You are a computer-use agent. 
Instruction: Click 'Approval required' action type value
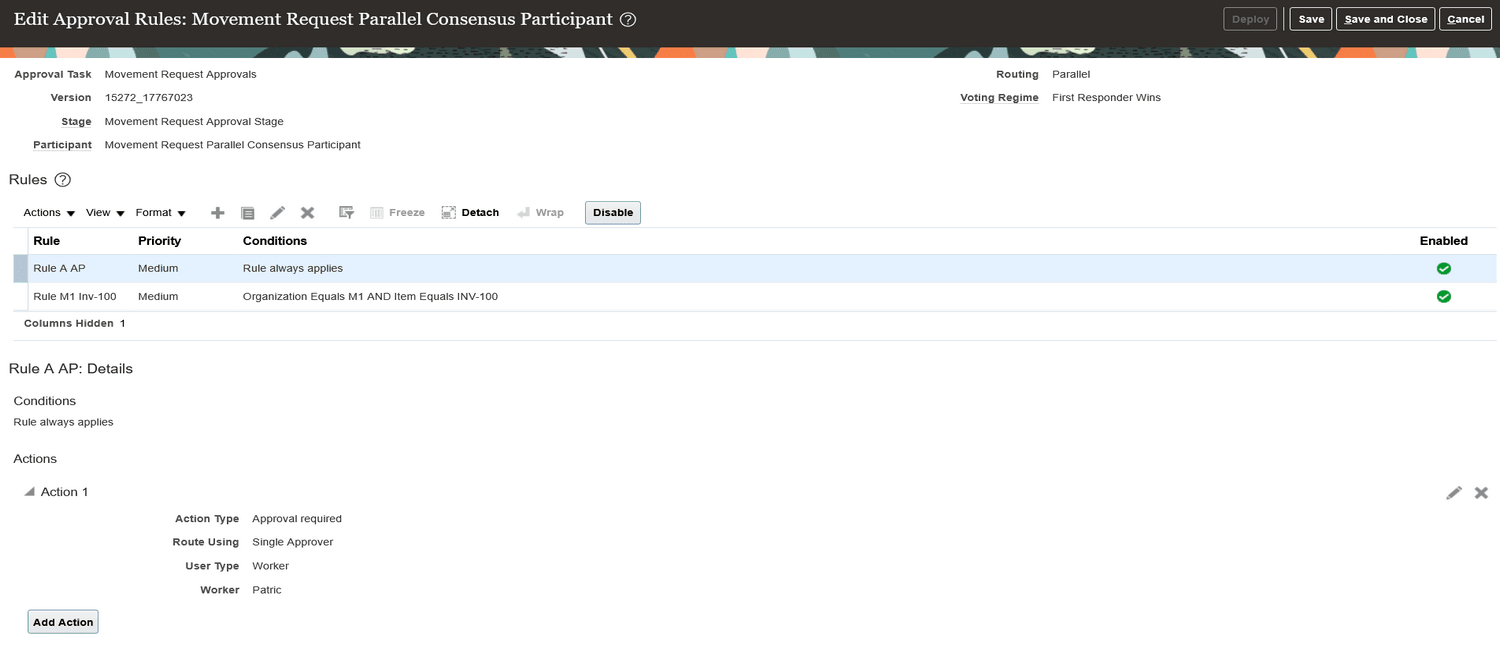coord(297,519)
